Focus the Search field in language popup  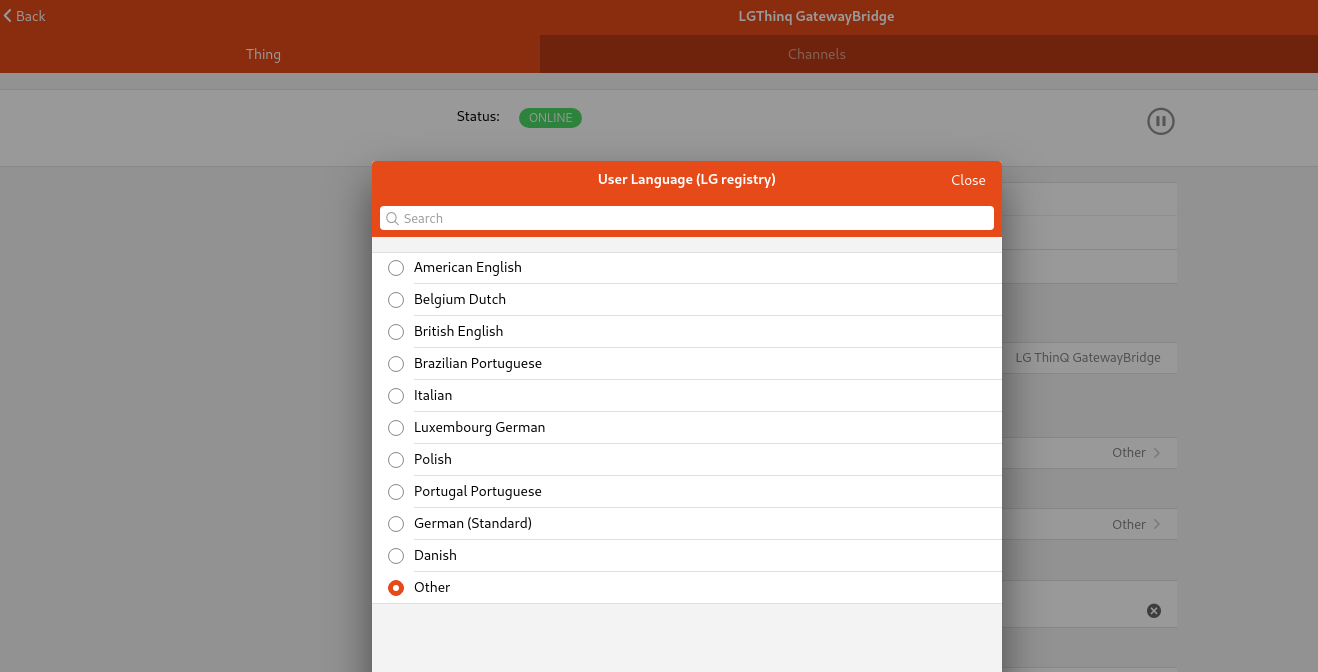point(687,218)
